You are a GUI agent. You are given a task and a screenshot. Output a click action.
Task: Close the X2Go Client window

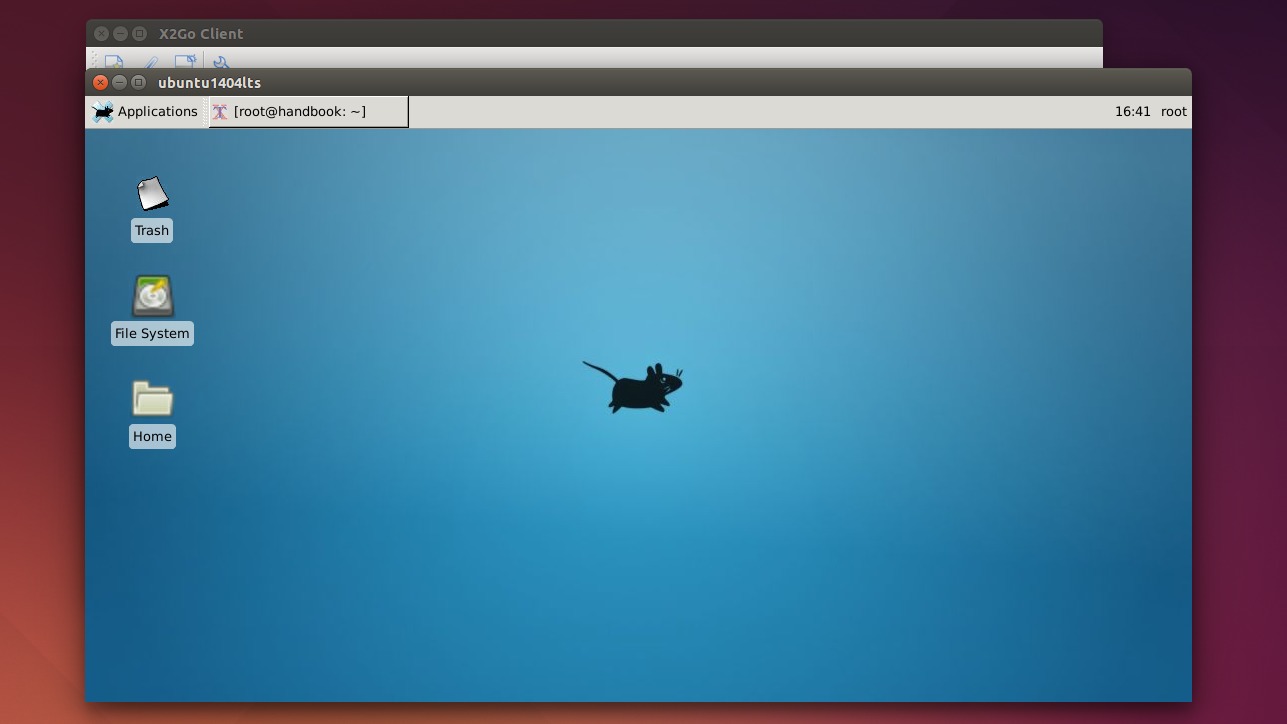tap(101, 33)
